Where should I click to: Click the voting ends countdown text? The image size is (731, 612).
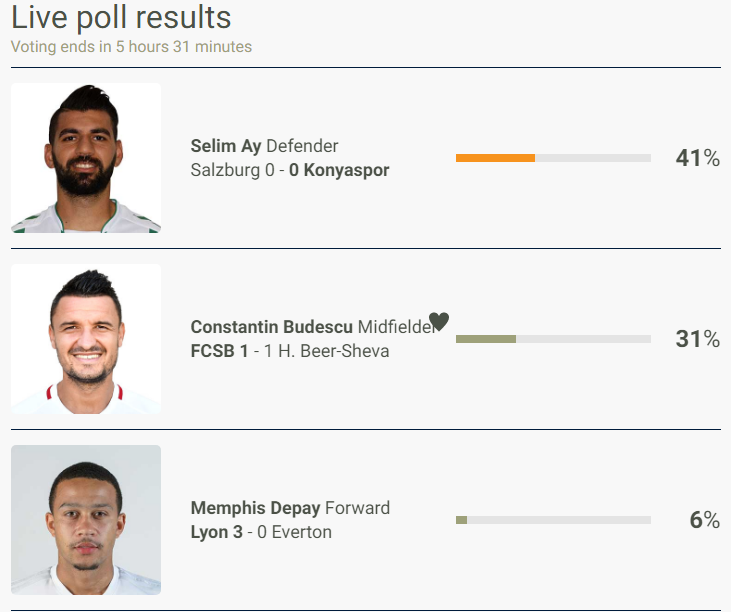tap(131, 47)
